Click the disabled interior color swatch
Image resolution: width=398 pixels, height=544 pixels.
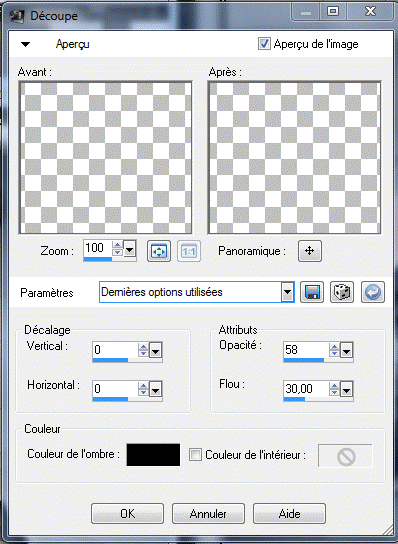coord(345,456)
